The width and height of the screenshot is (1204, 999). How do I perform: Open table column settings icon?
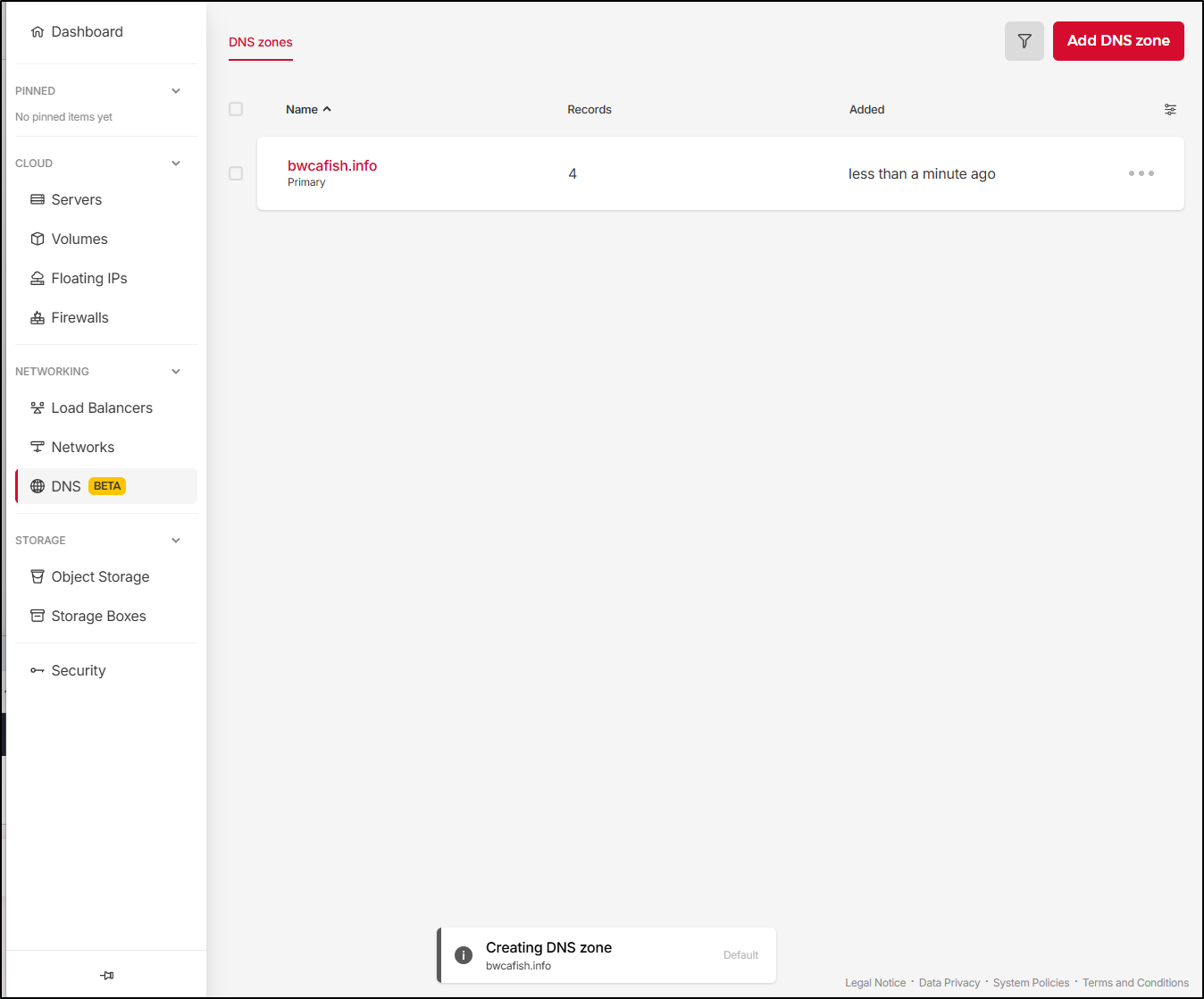[x=1170, y=109]
